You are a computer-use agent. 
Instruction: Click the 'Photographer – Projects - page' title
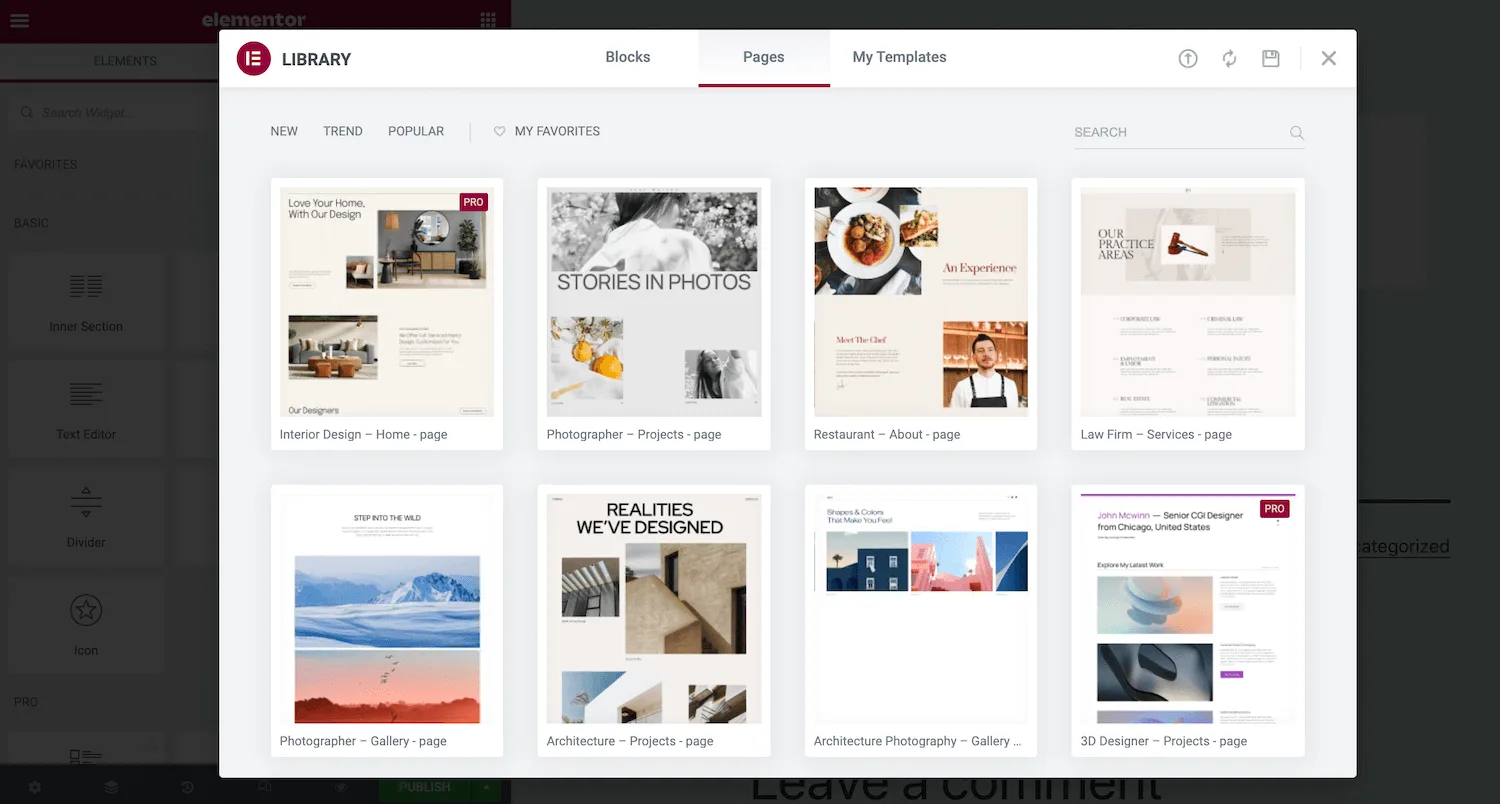pos(634,435)
